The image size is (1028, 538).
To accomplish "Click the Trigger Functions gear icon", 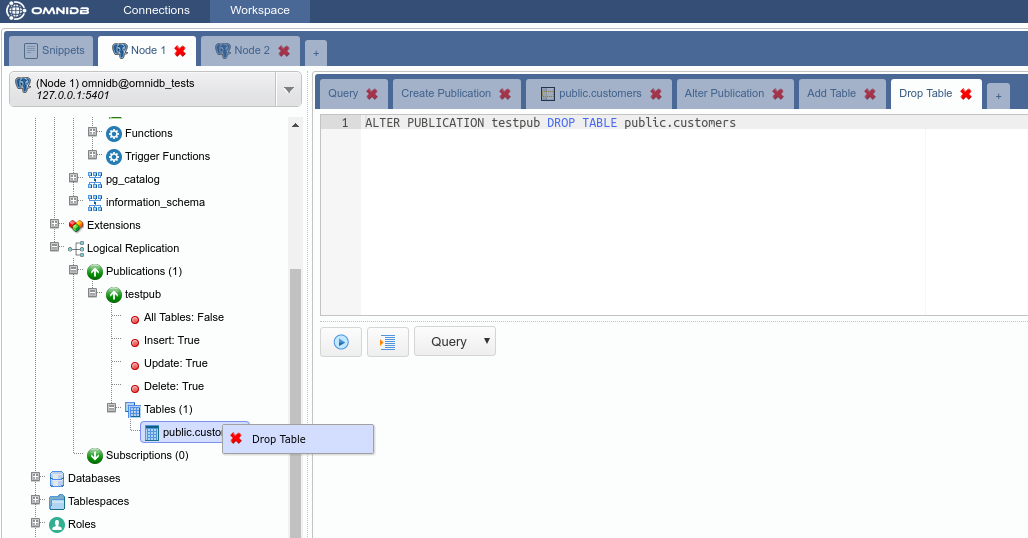I will [114, 157].
